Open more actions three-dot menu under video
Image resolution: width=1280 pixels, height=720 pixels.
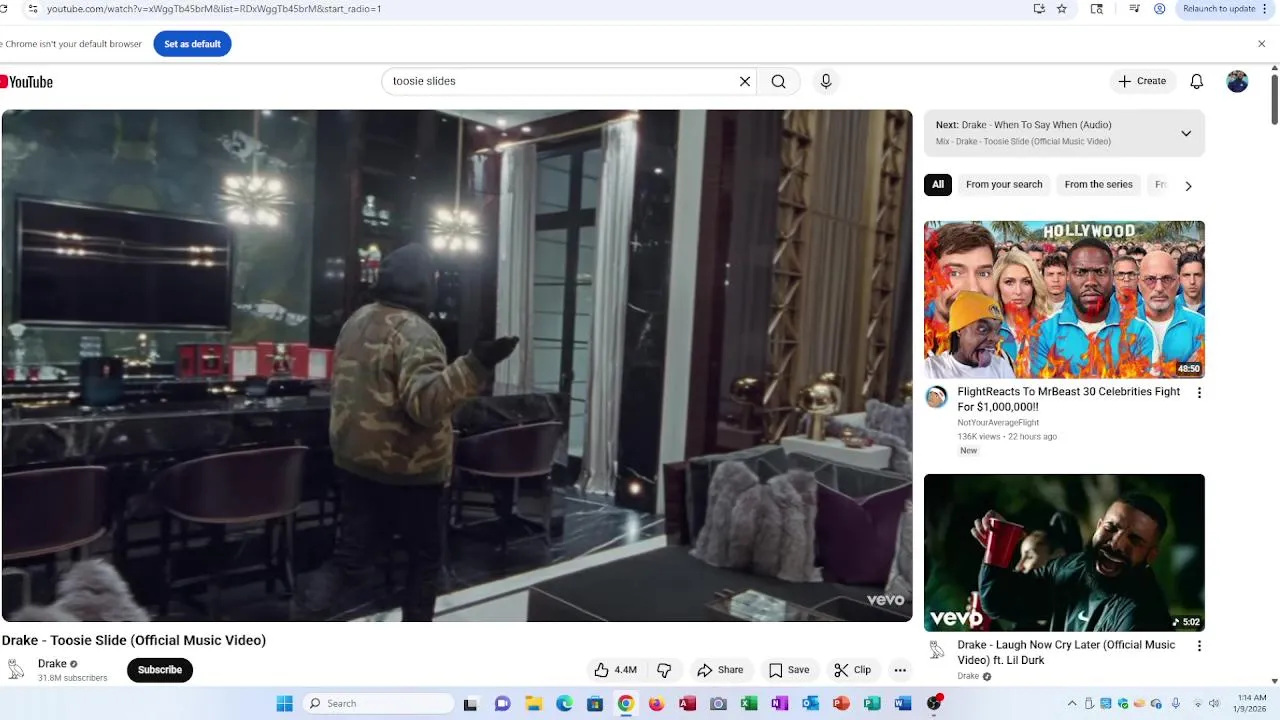[x=900, y=670]
